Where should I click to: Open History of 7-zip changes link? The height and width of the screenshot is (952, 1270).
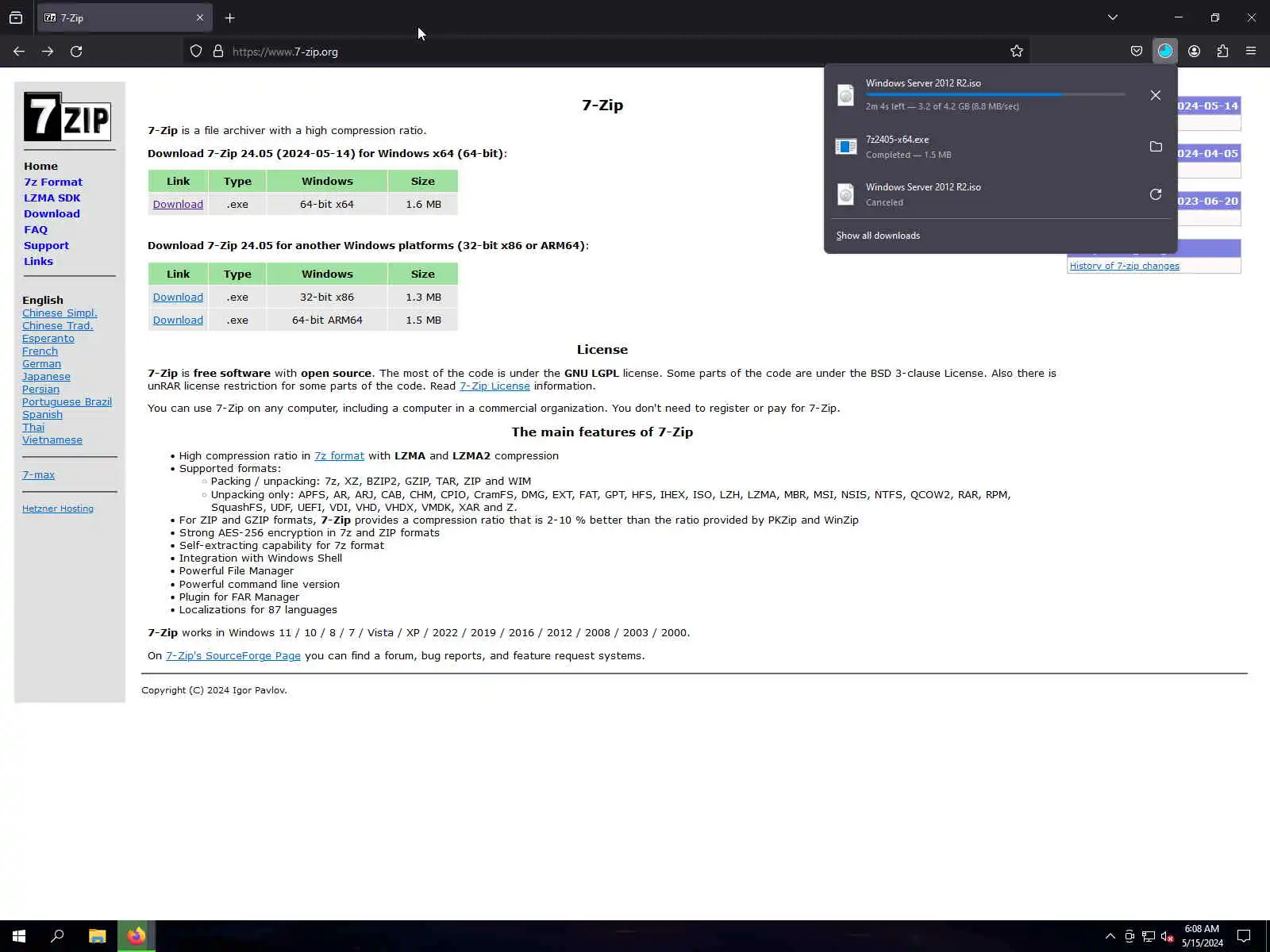[x=1124, y=266]
